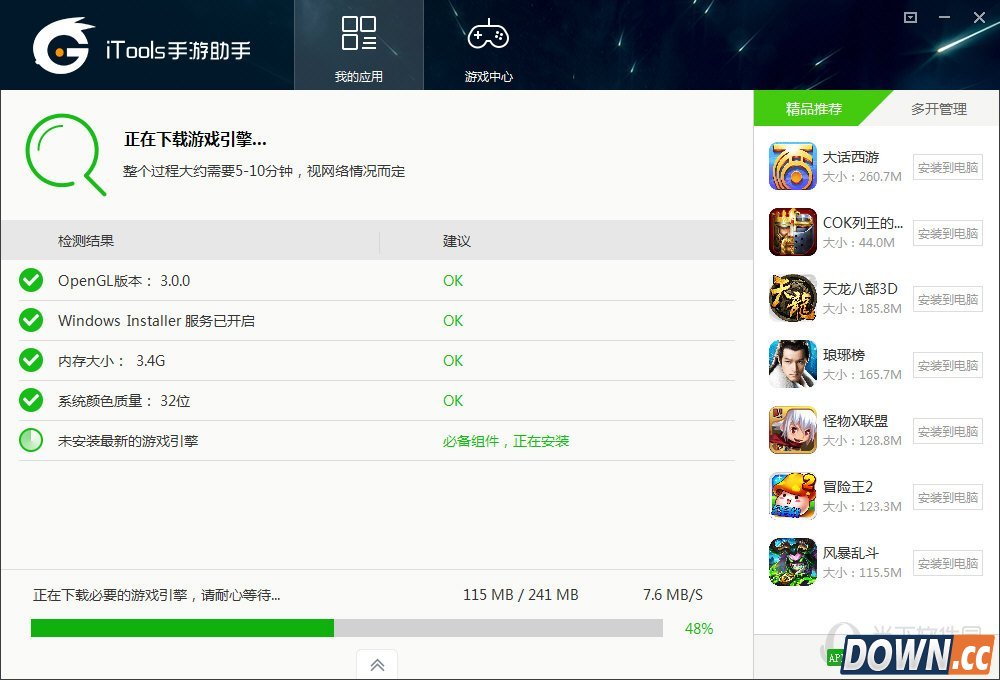Switch to 游戏中心 tab

tap(489, 45)
